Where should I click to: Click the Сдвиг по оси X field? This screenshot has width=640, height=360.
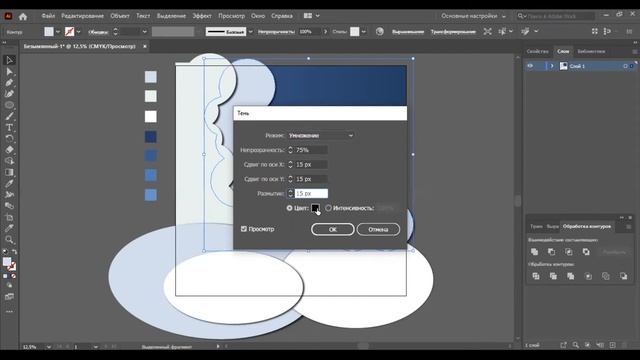311,164
